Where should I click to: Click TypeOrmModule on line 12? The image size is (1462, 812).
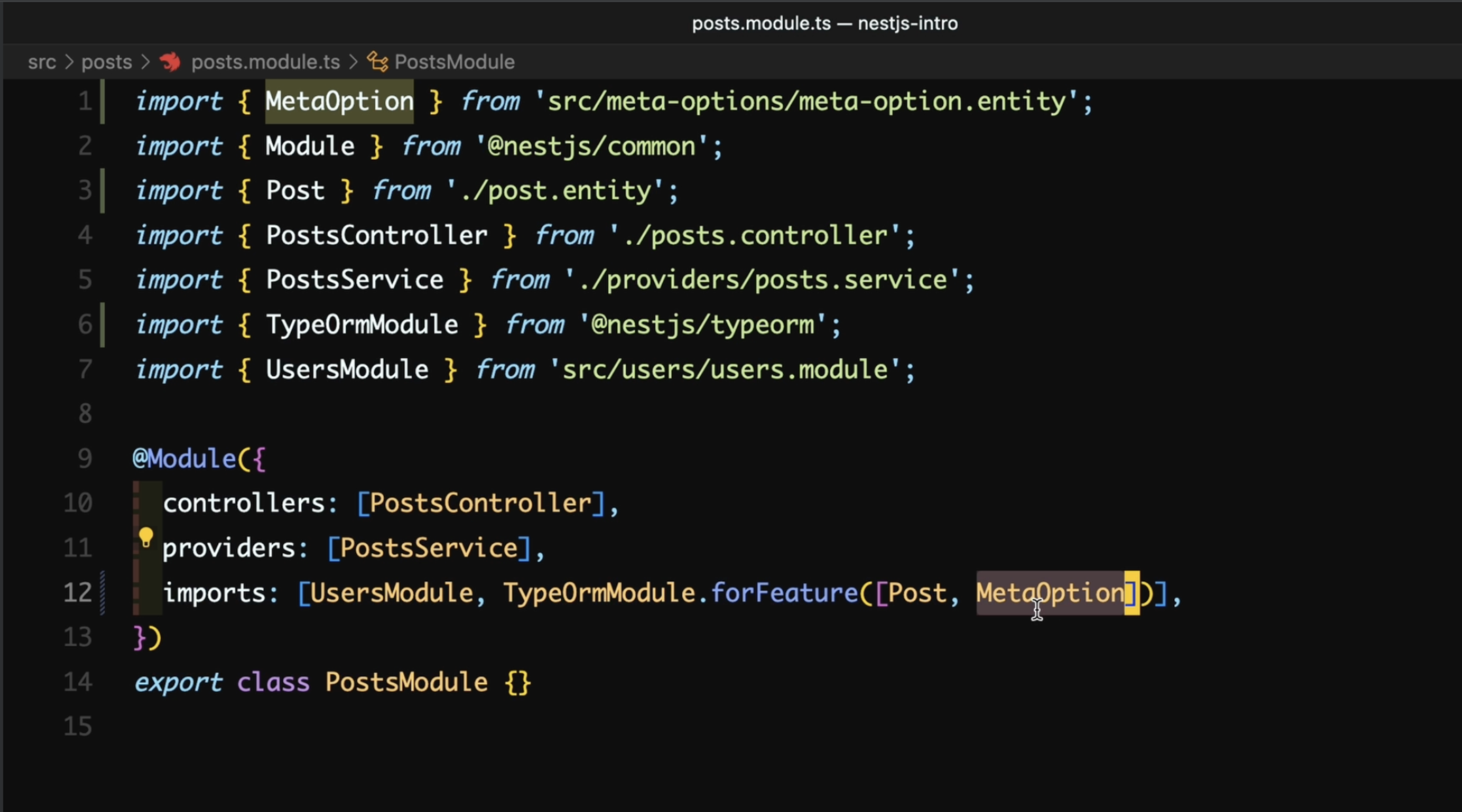(599, 593)
